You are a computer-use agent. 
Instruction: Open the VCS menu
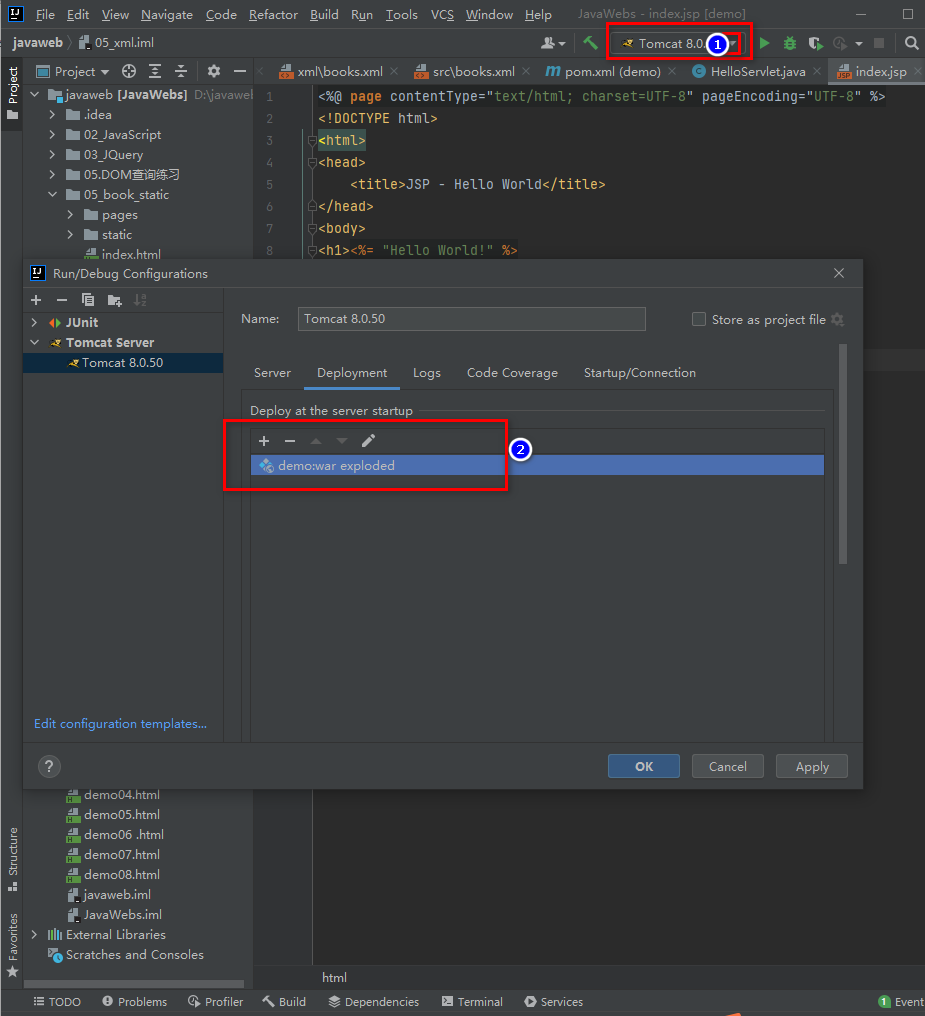tap(442, 14)
